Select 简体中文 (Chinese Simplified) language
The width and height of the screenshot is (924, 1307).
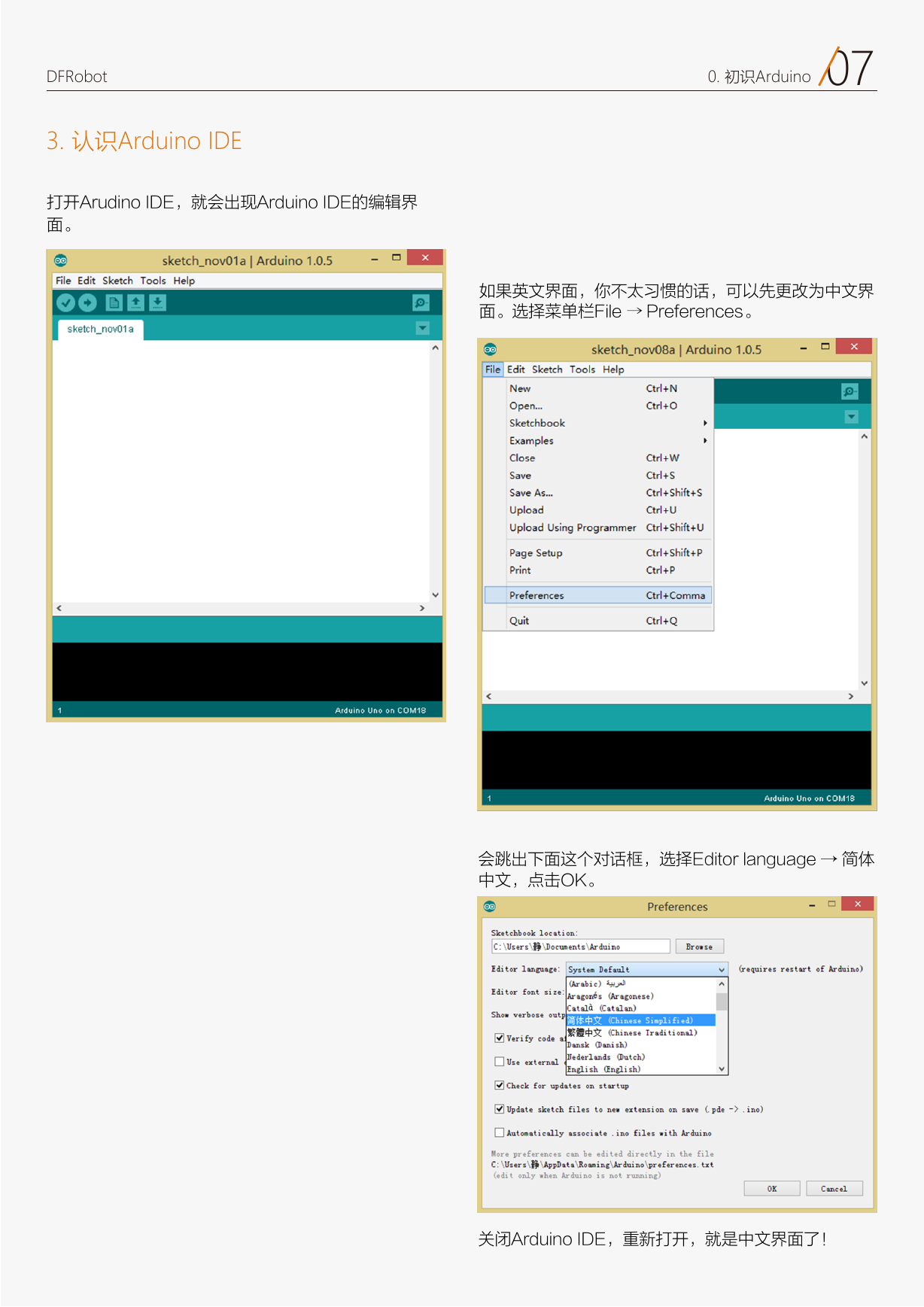click(640, 1020)
